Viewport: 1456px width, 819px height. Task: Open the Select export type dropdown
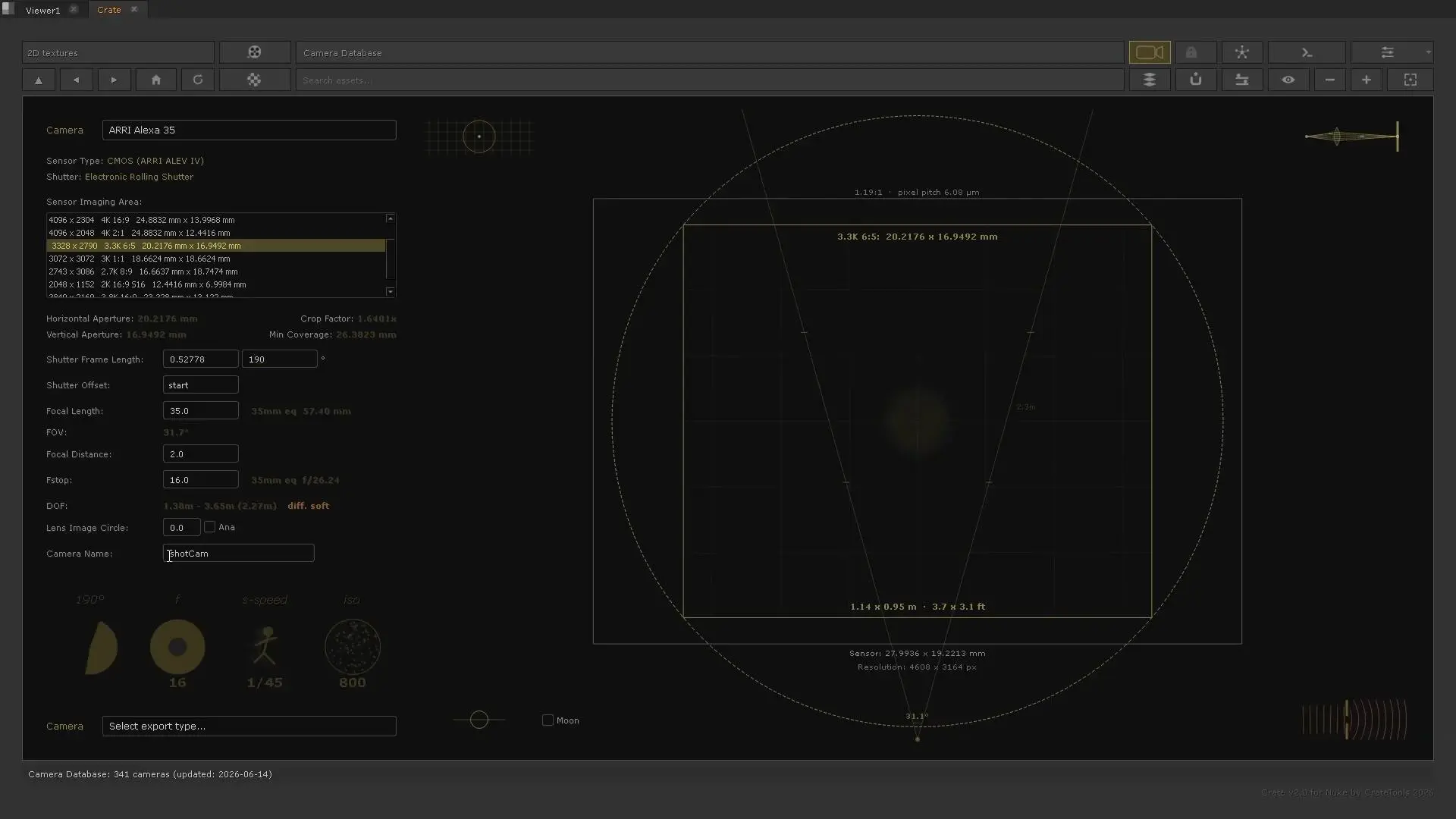coord(249,726)
